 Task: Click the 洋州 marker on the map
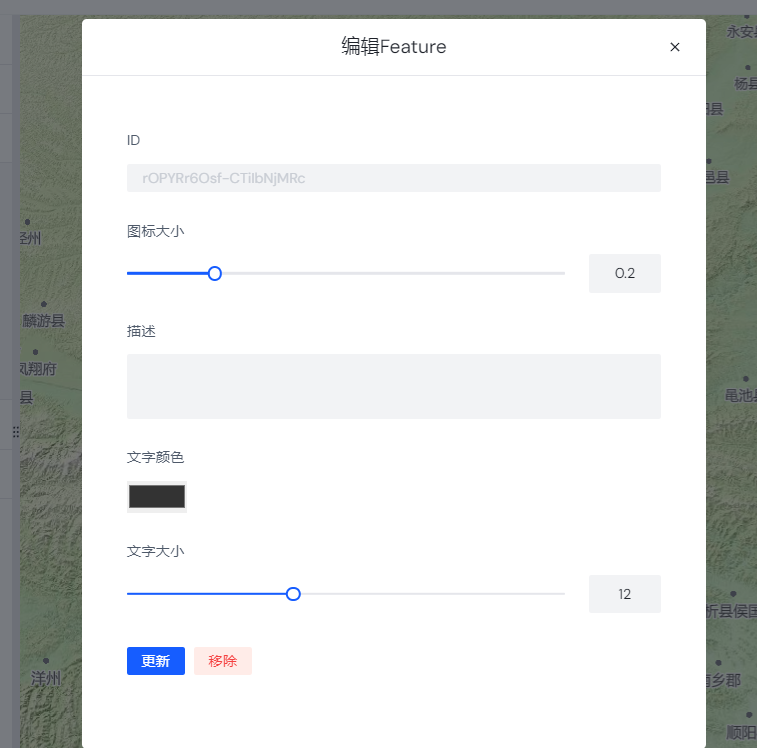coord(46,663)
